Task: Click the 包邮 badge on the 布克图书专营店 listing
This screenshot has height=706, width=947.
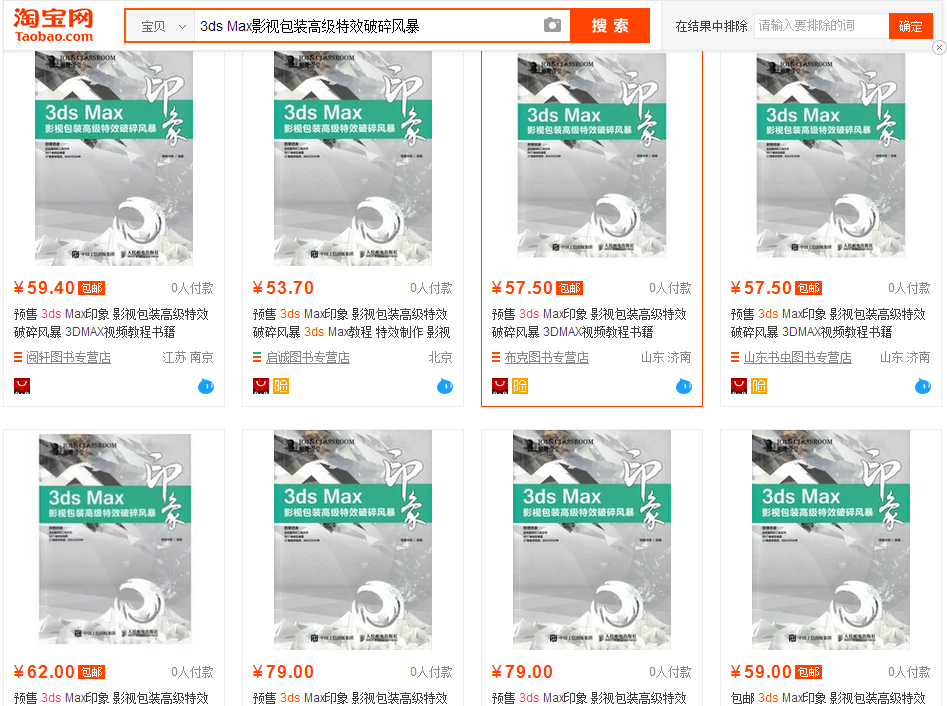Action: click(x=570, y=288)
